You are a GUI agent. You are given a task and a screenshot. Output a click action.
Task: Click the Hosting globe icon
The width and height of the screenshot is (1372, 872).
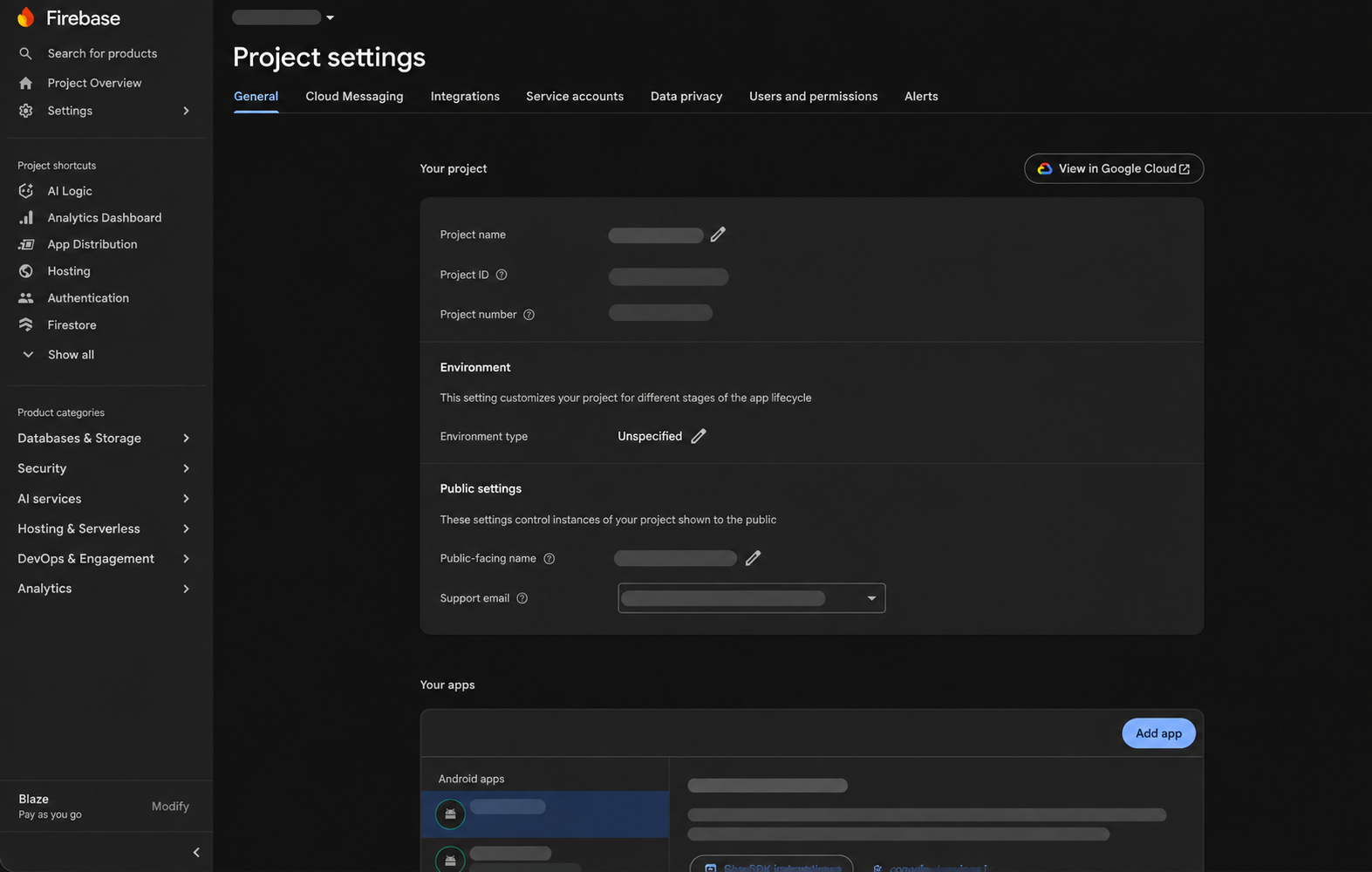click(x=26, y=271)
